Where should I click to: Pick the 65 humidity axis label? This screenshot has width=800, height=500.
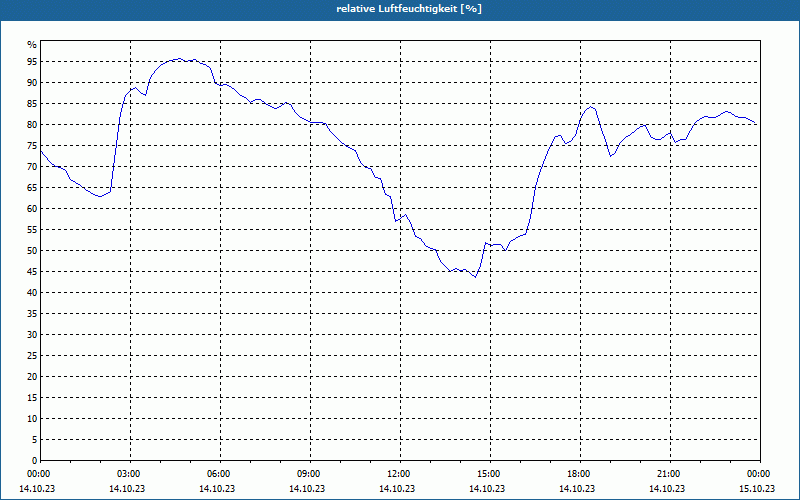click(x=32, y=188)
